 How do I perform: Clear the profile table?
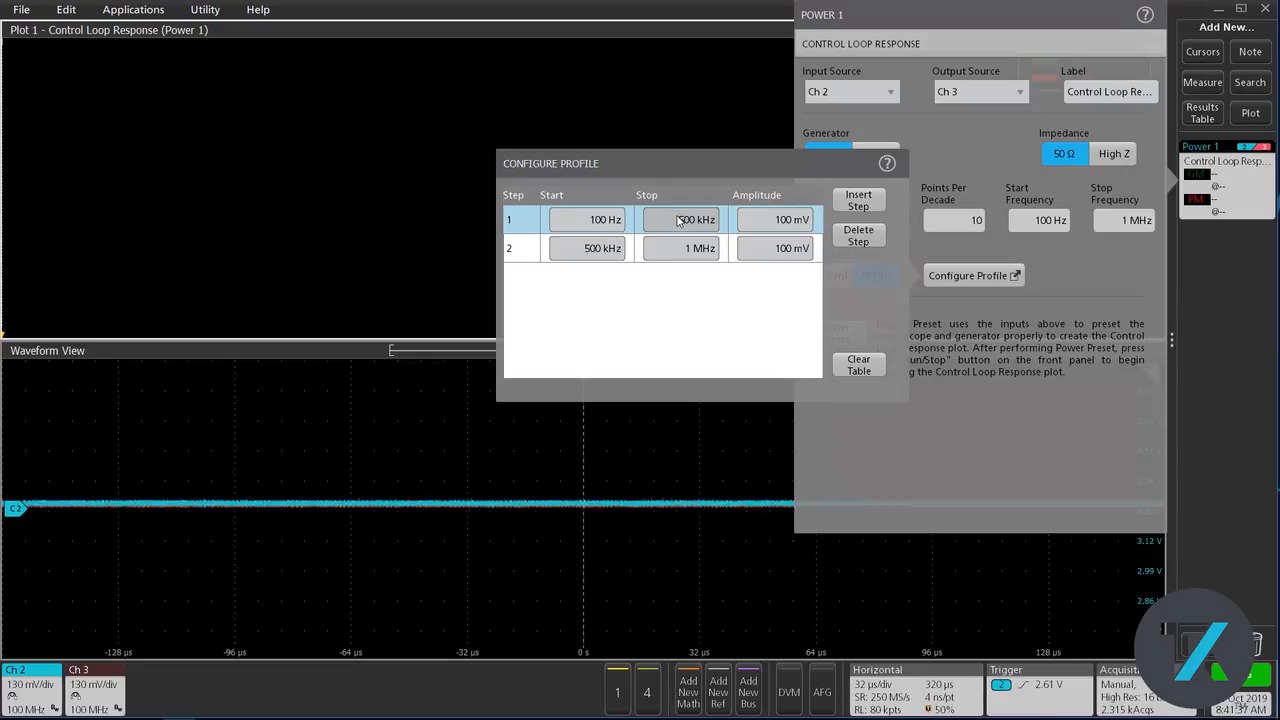[x=858, y=364]
